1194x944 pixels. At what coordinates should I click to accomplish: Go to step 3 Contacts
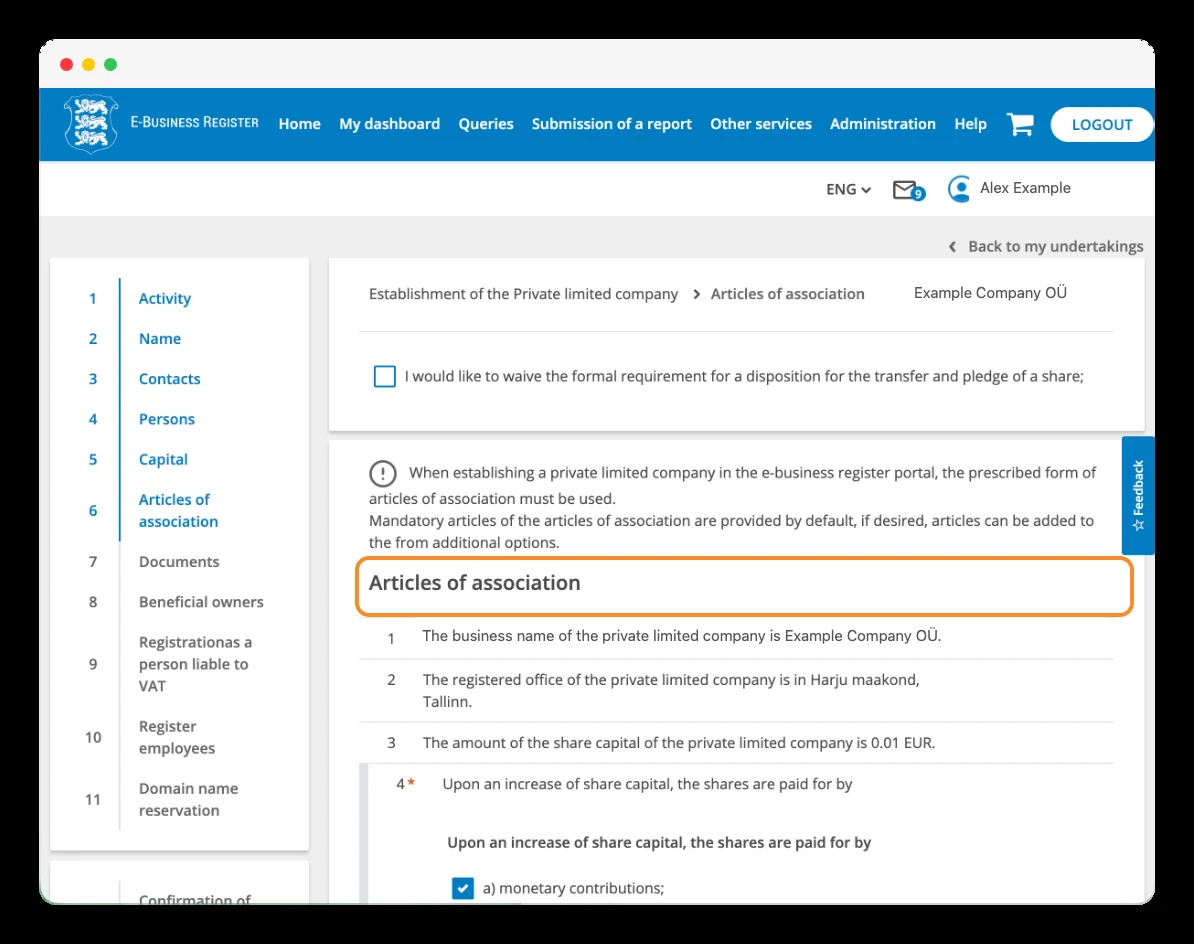click(169, 379)
